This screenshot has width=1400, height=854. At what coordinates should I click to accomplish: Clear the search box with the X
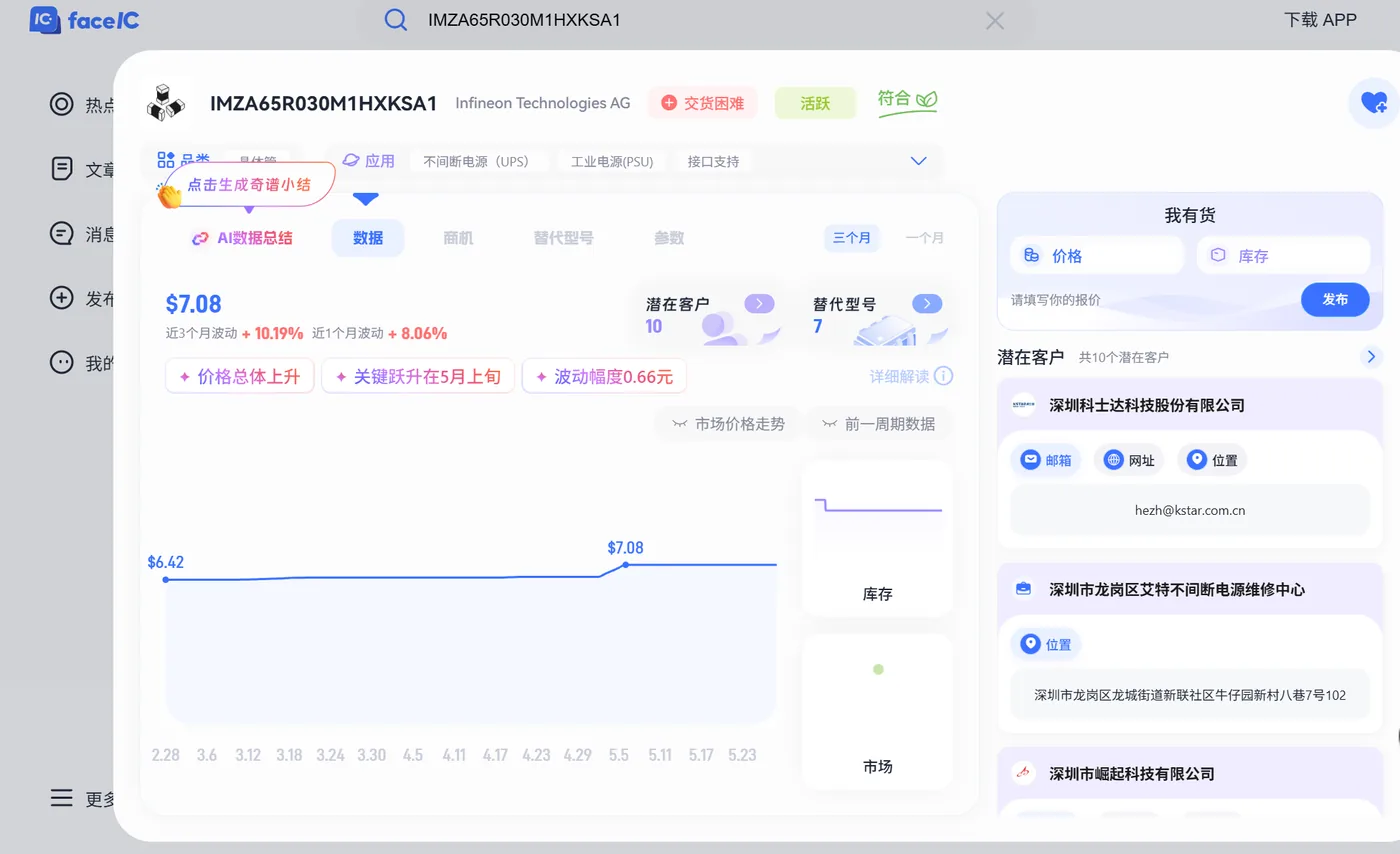point(995,21)
